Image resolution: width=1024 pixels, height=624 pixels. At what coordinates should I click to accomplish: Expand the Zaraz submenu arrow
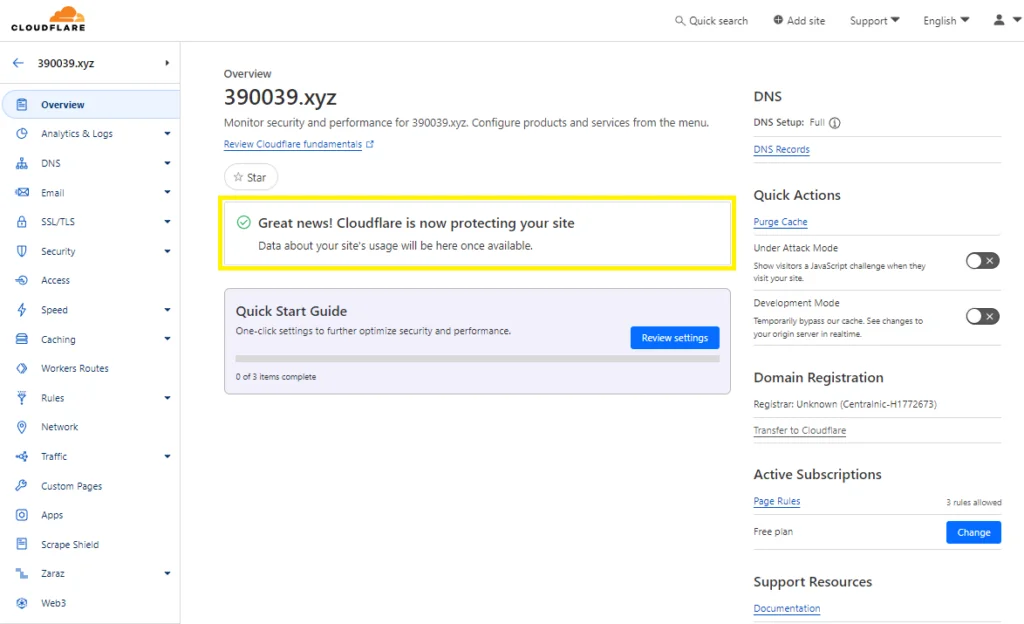click(x=167, y=573)
